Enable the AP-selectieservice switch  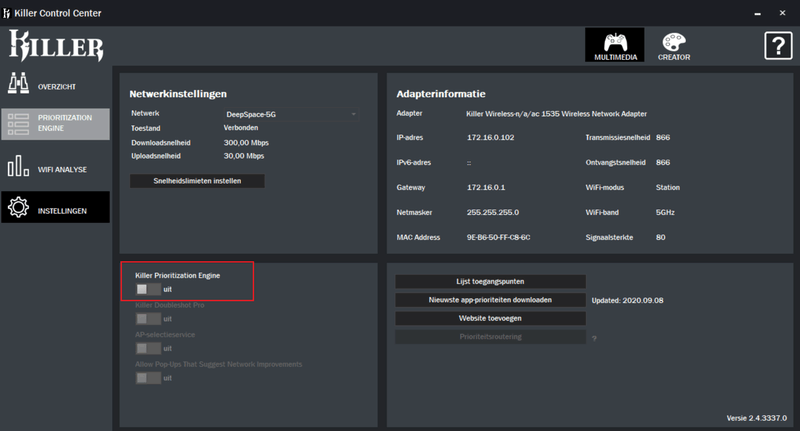[x=148, y=348]
